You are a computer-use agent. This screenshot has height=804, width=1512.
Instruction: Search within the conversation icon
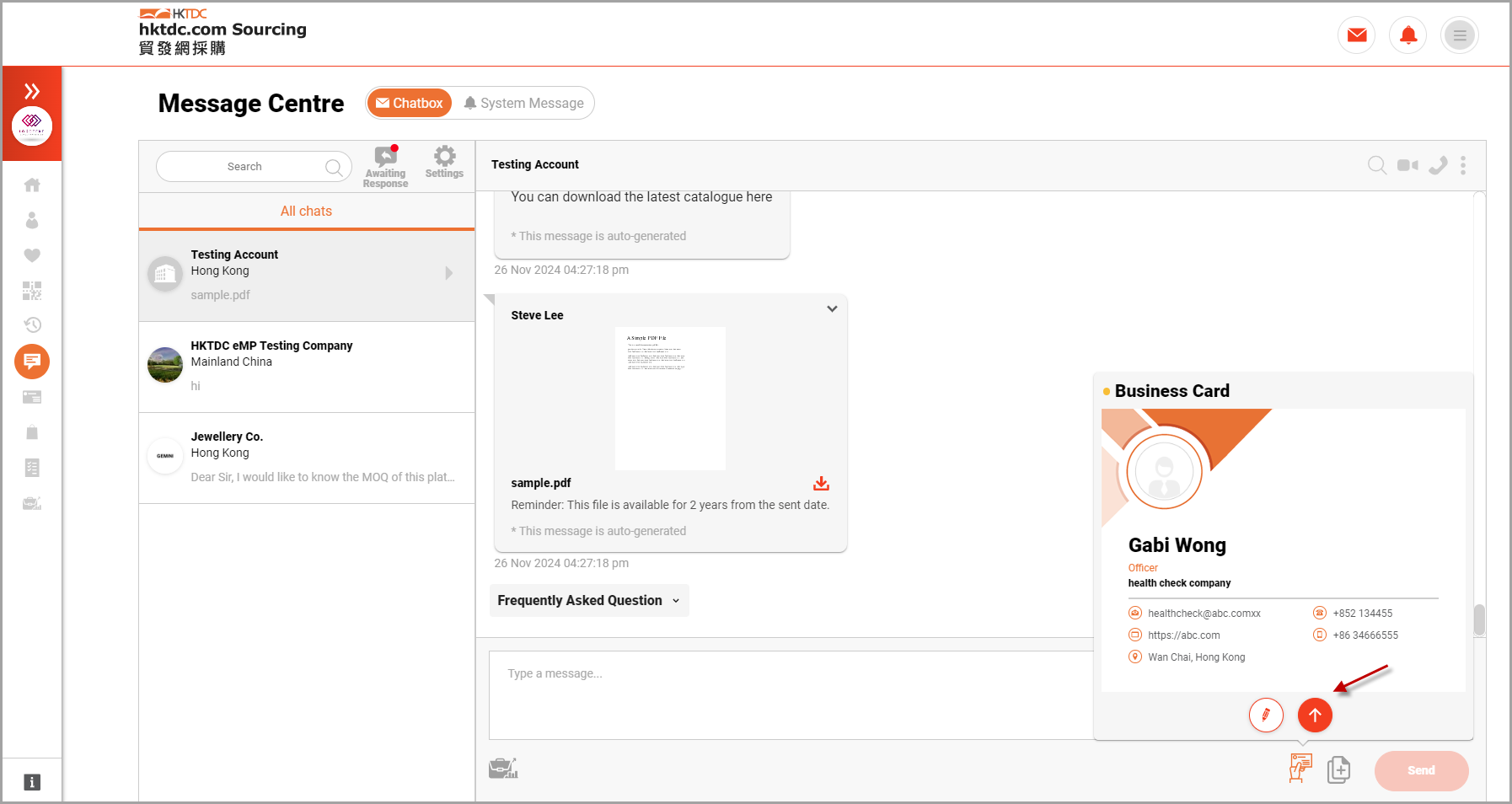pyautogui.click(x=1377, y=165)
